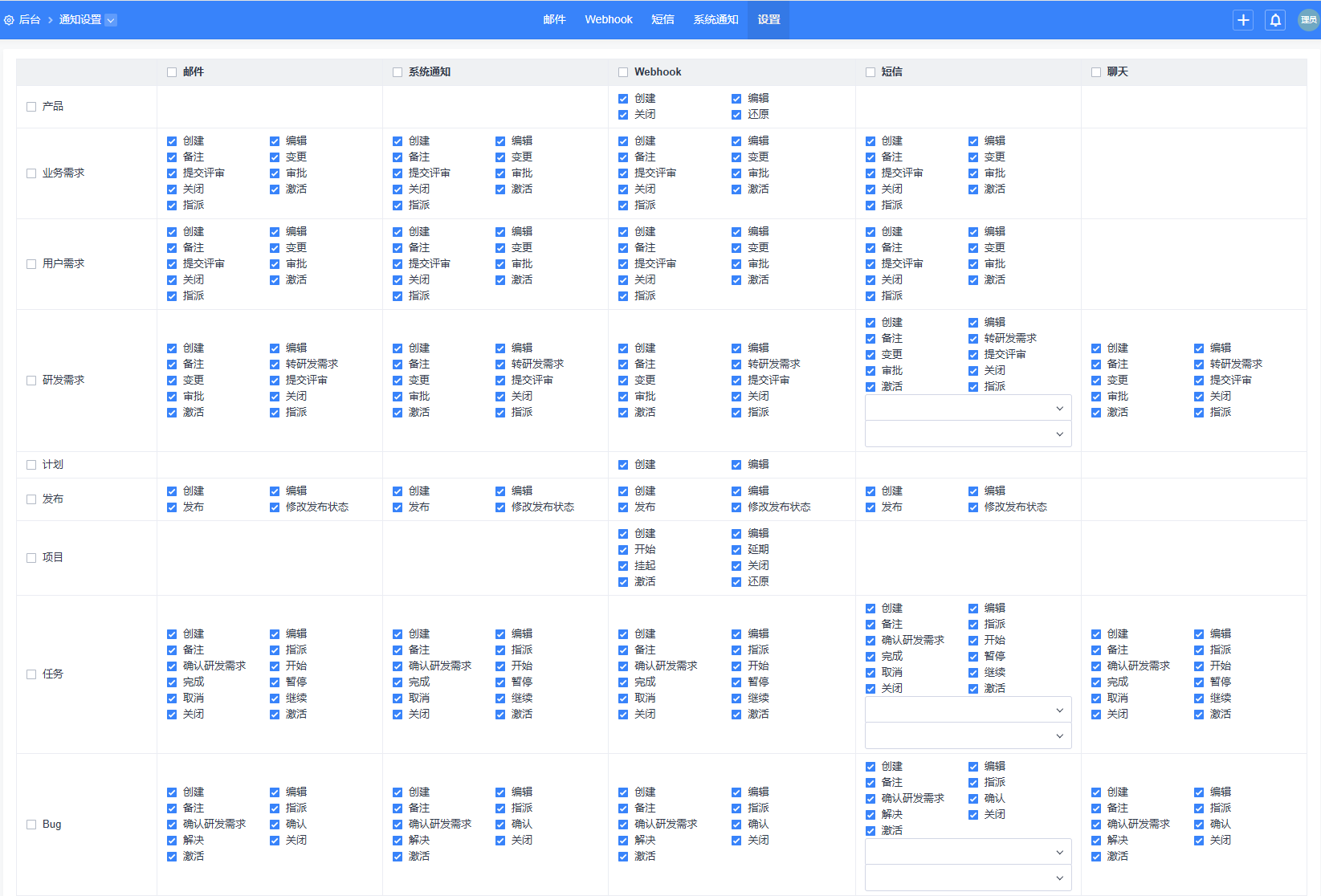Switch to the 邮件 tab
1321x896 pixels.
pyautogui.click(x=554, y=19)
